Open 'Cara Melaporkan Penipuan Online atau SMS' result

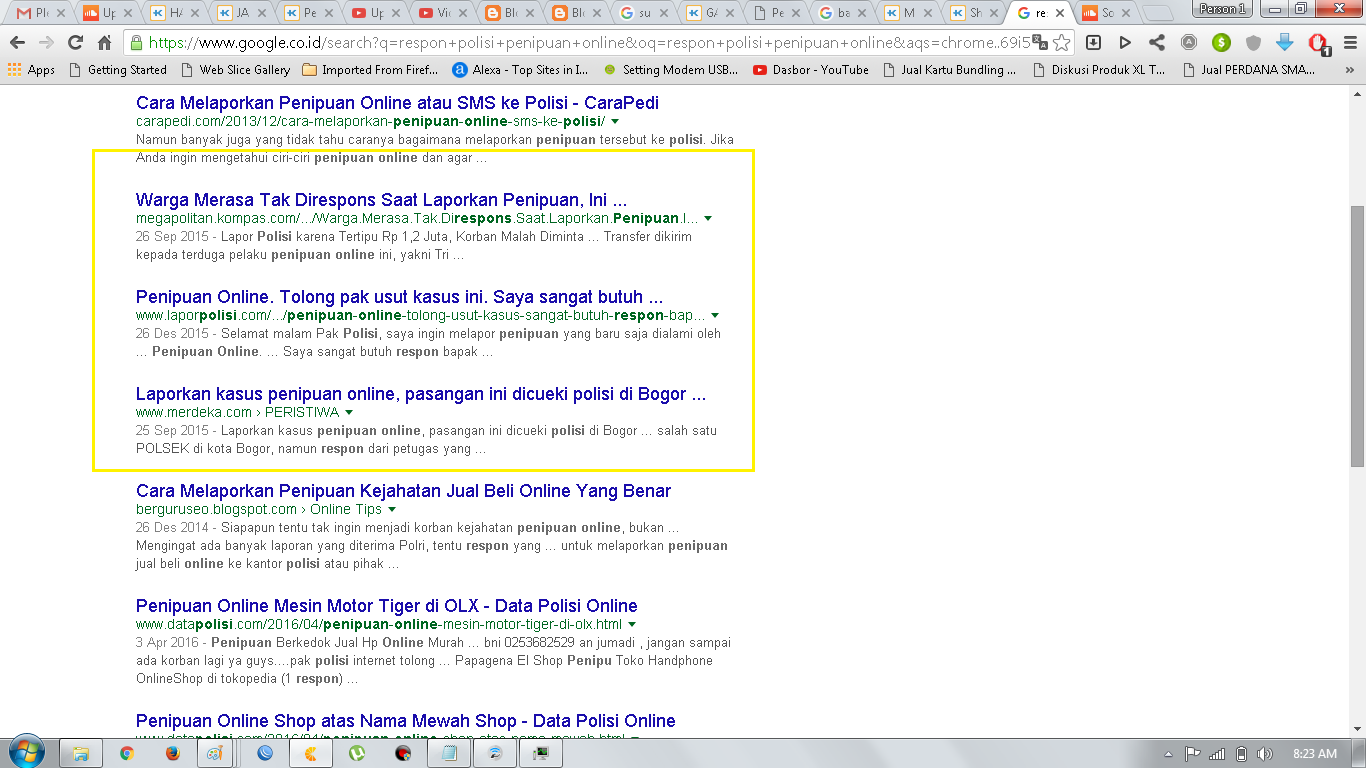pyautogui.click(x=397, y=103)
